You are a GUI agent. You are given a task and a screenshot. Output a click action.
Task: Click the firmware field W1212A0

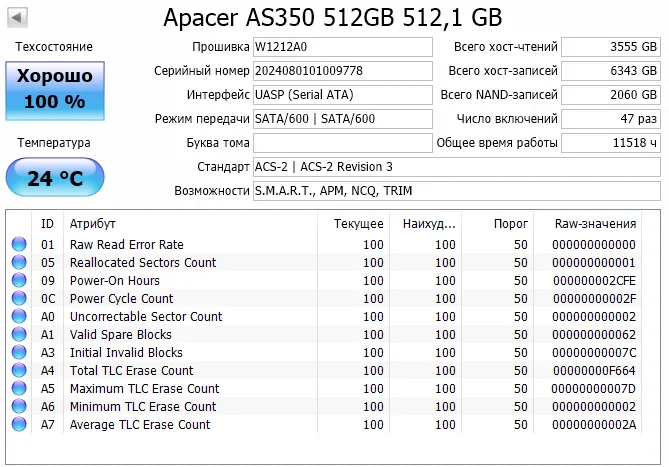(x=343, y=47)
